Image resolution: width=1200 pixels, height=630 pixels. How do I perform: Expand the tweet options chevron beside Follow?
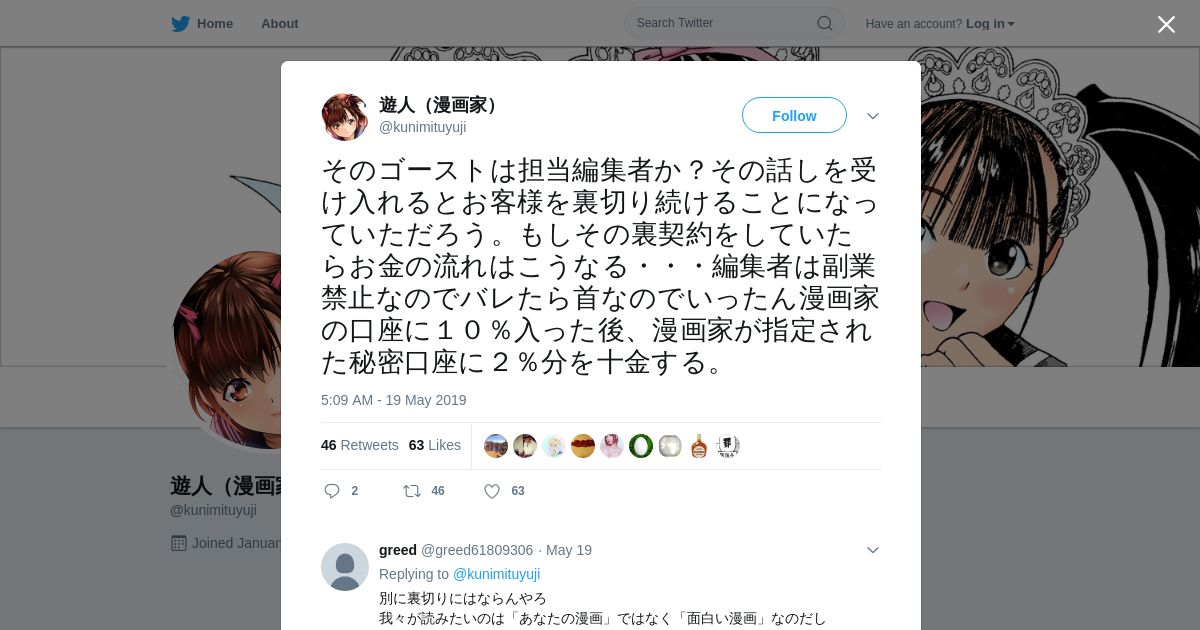[x=873, y=116]
